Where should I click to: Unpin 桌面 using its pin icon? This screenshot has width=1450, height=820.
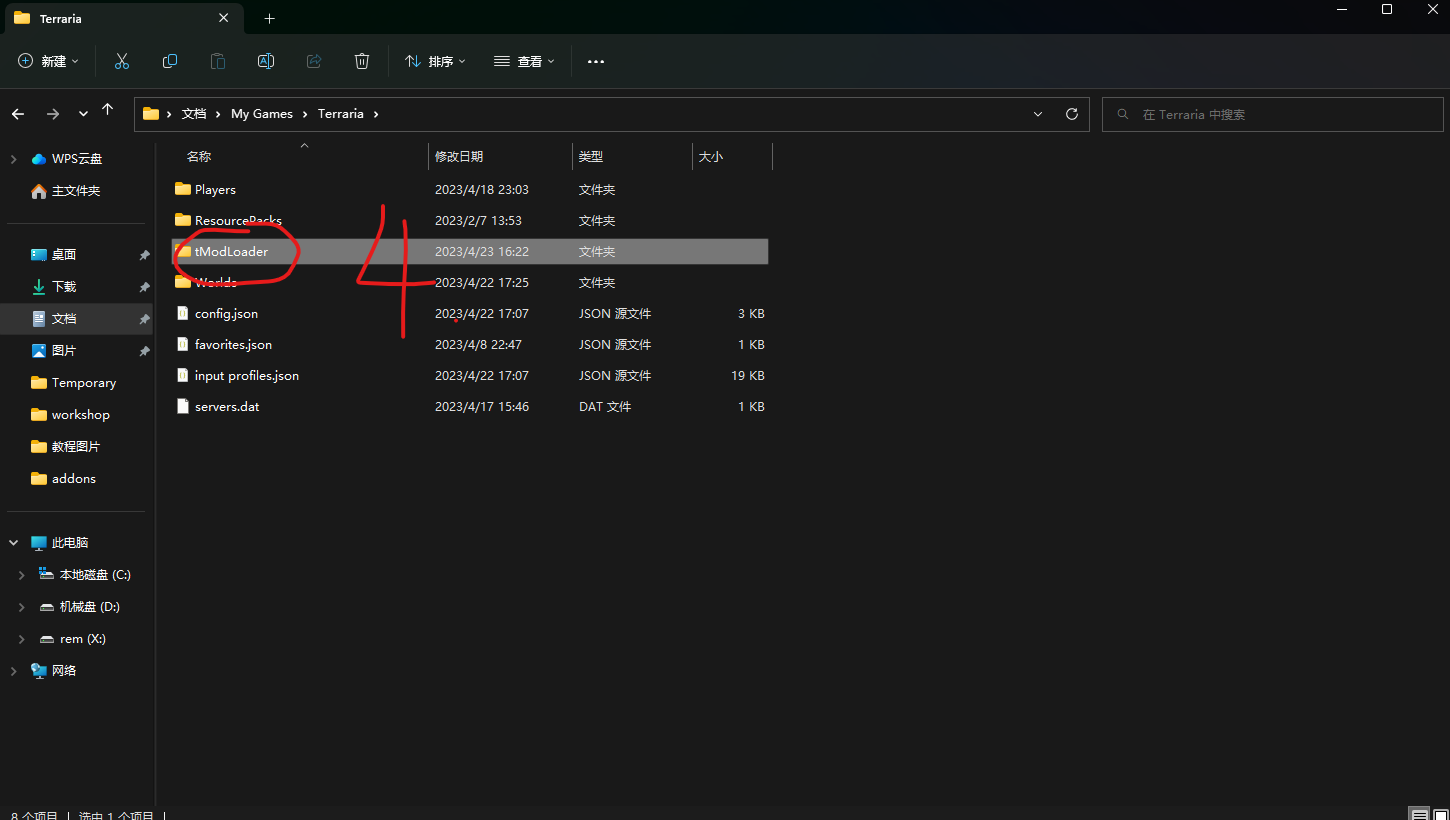coord(144,255)
